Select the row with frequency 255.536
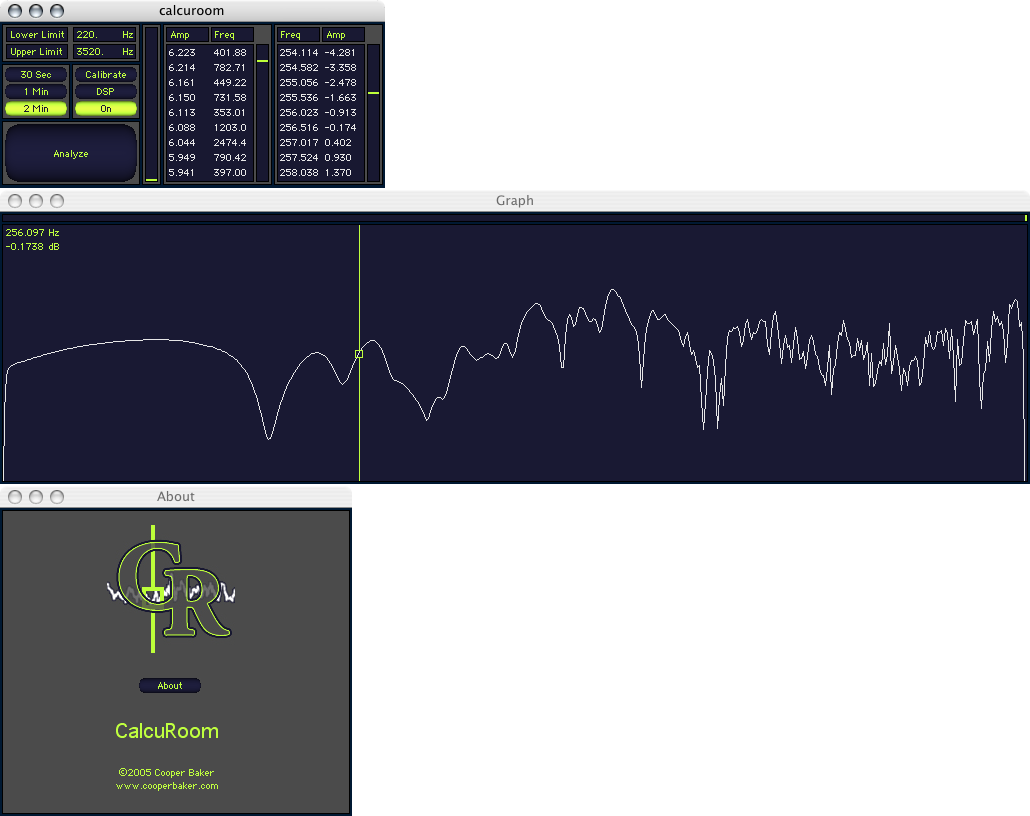The image size is (1030, 816). (x=321, y=97)
